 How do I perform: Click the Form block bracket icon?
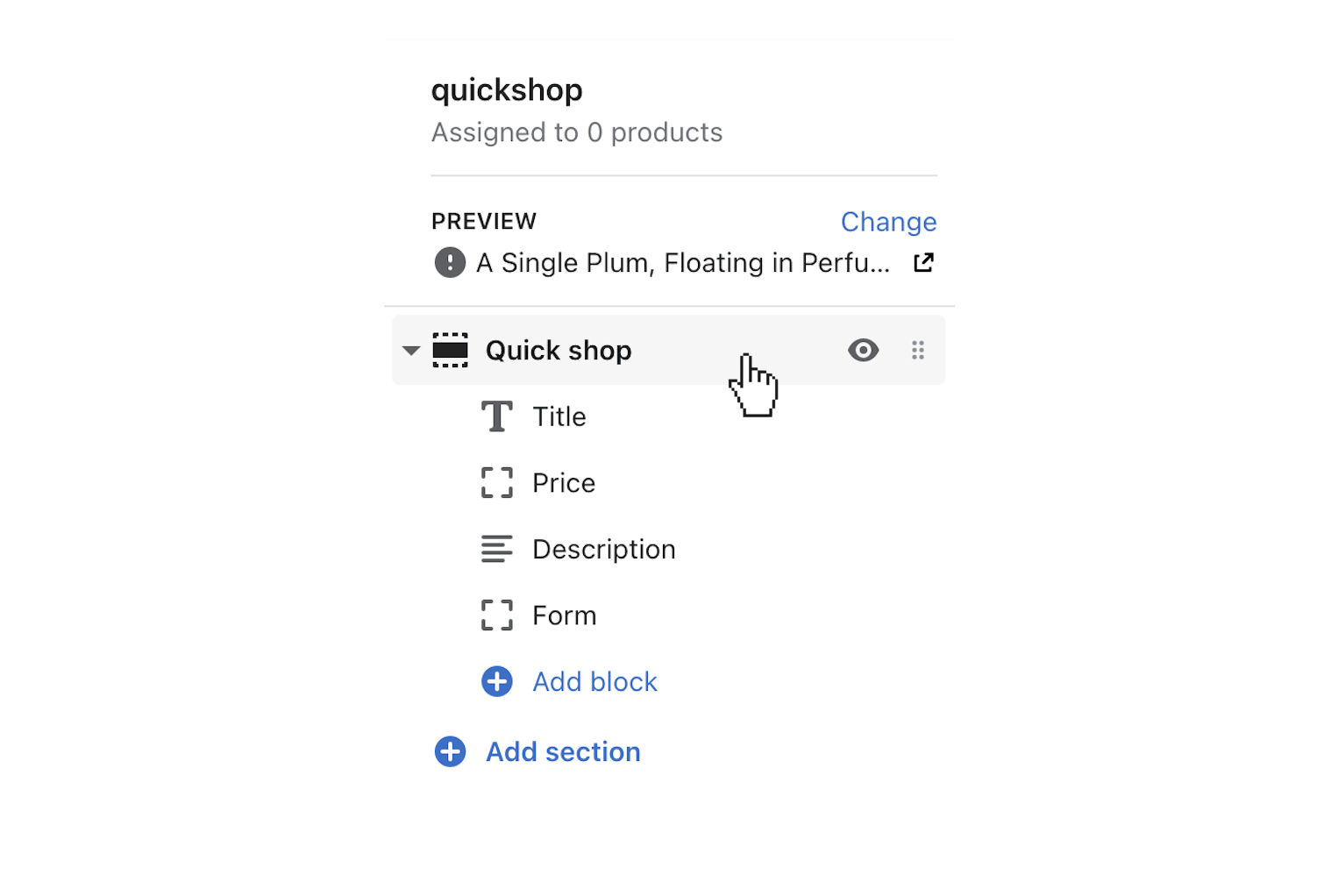click(x=496, y=615)
